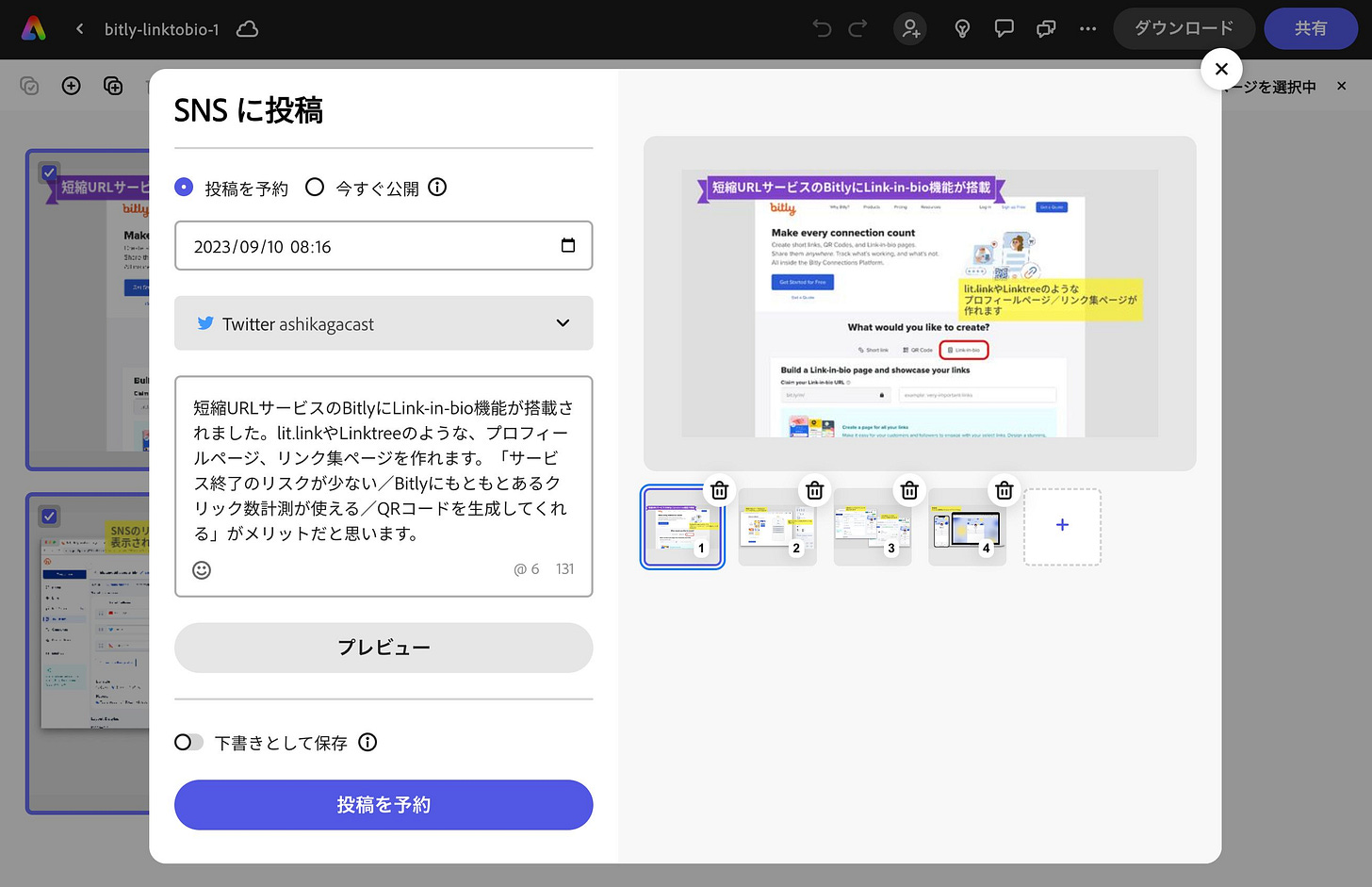Click the large preview image
Screen dimensions: 1372x887
[x=920, y=304]
